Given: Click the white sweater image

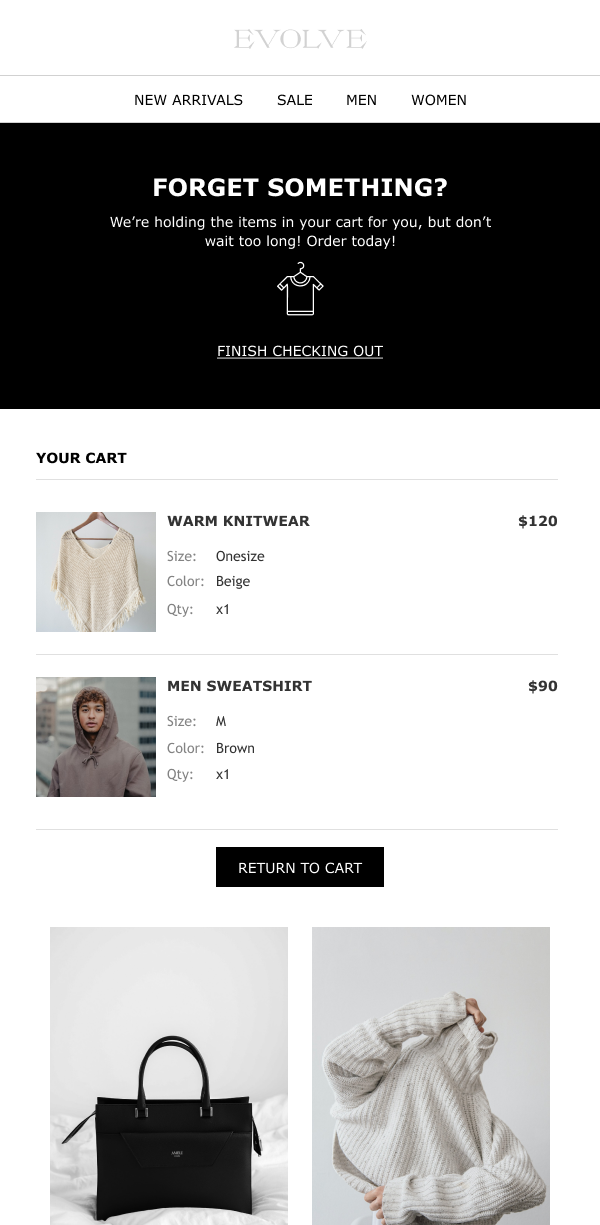Looking at the screenshot, I should (x=431, y=1076).
